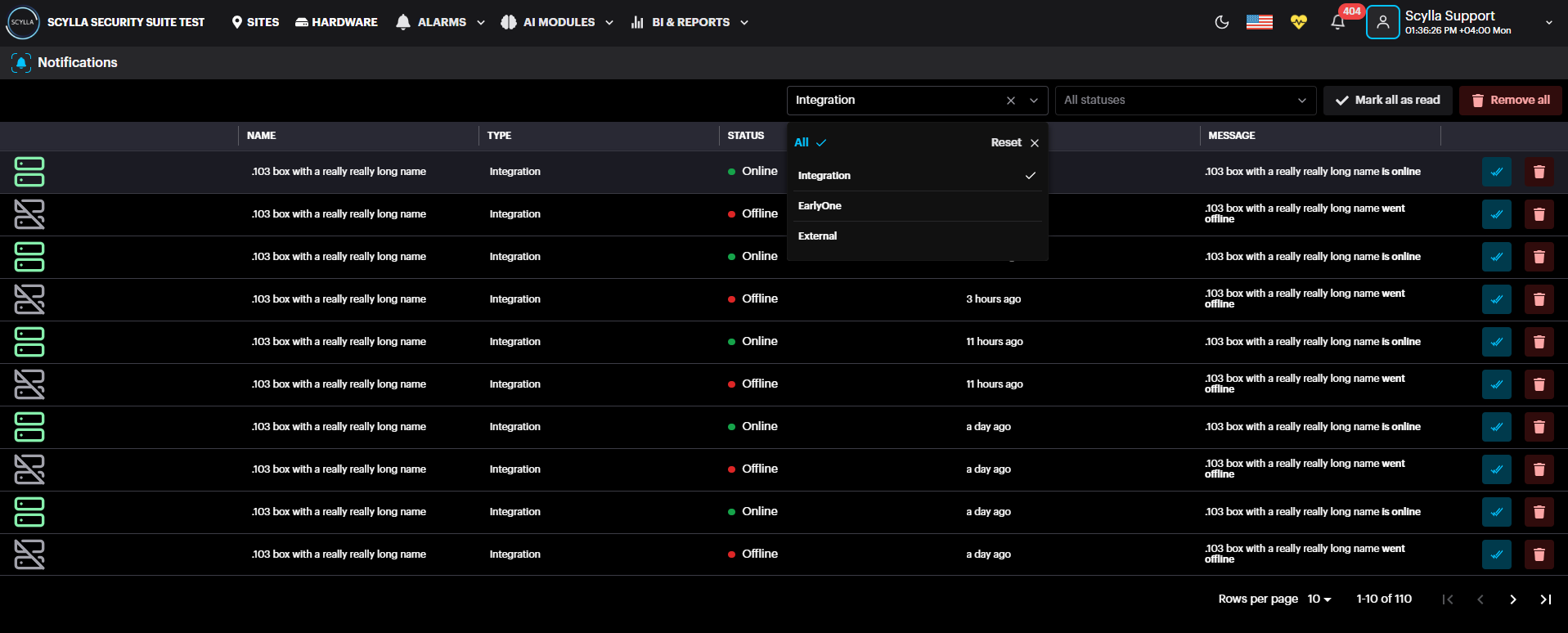1568x633 pixels.
Task: Mark second row notification as read
Action: (x=1496, y=214)
